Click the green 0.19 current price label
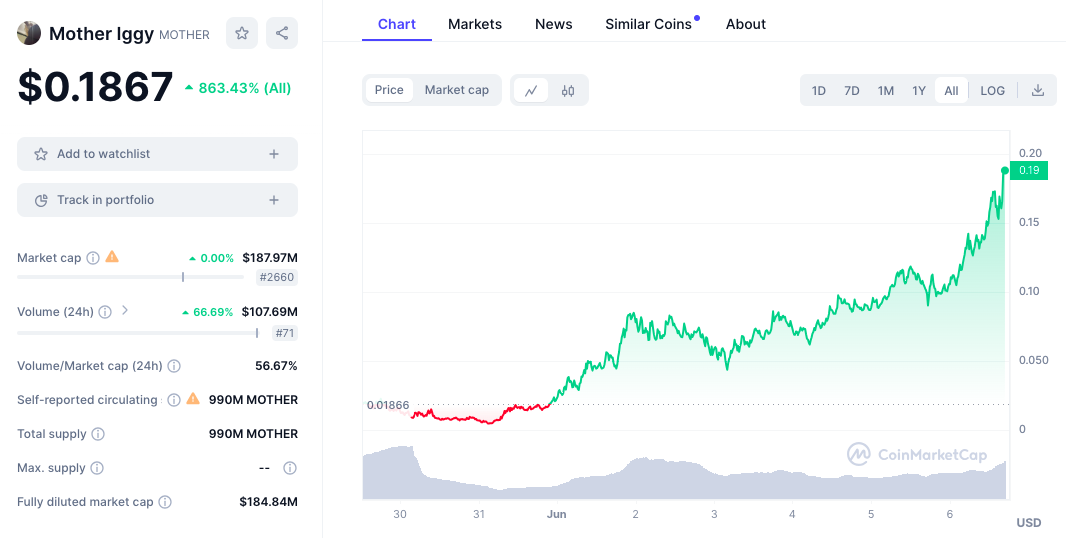This screenshot has height=538, width=1066. (1029, 170)
